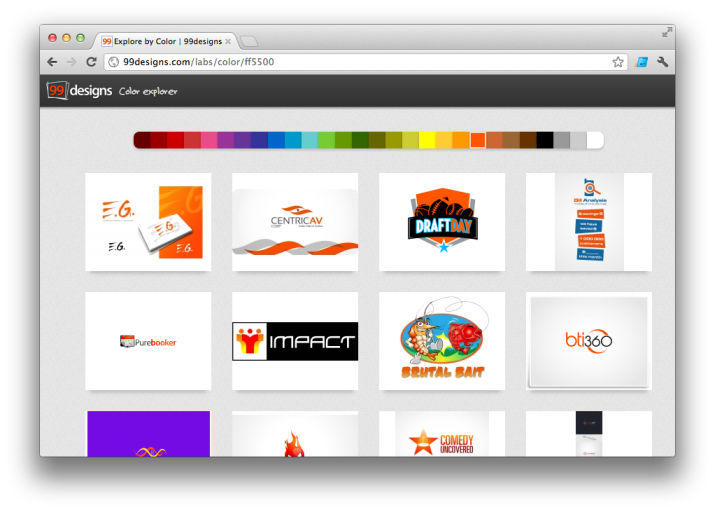Pick the dark brown color swatch
This screenshot has height=512, width=715.
tap(528, 140)
